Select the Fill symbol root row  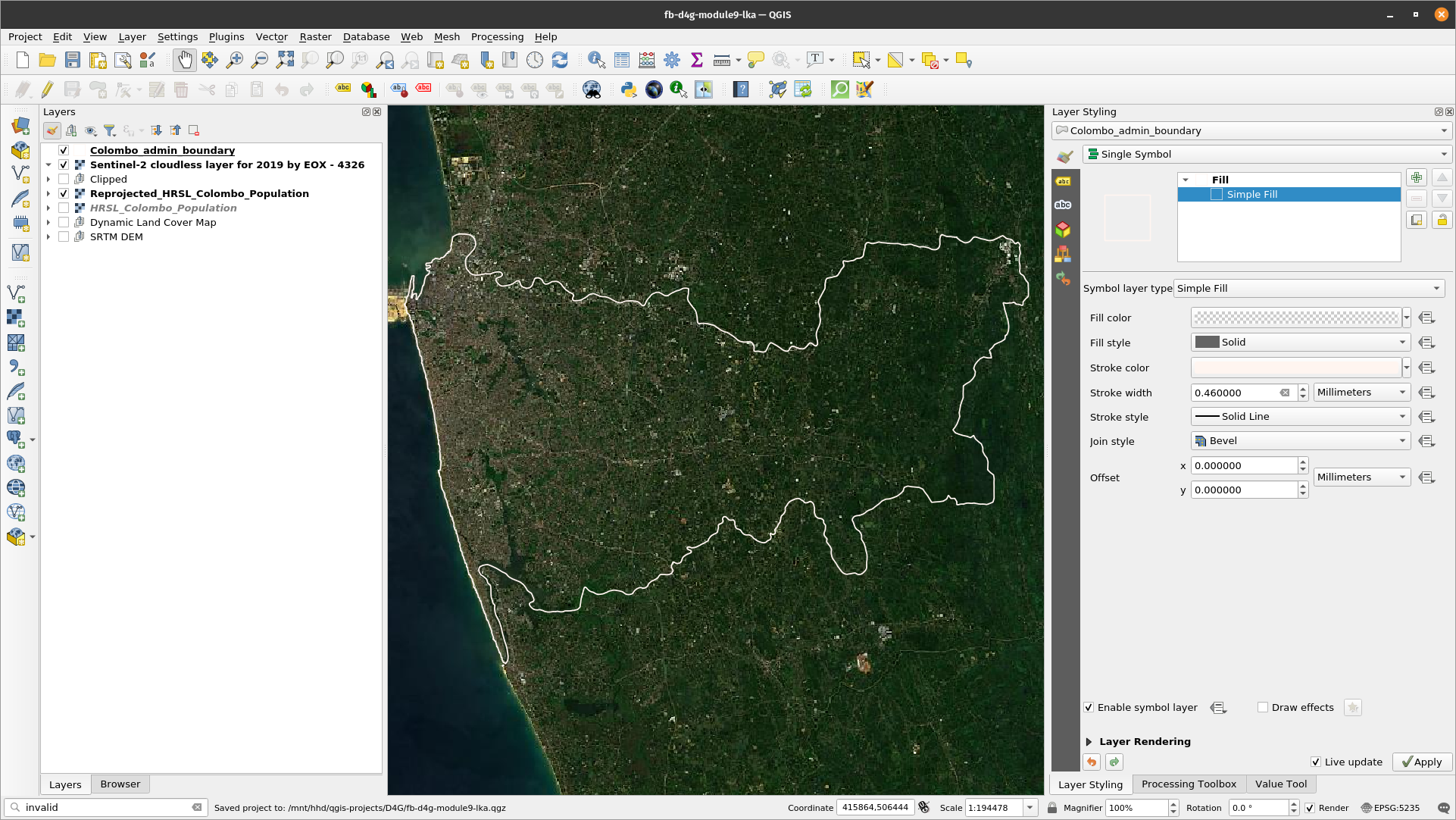(x=1289, y=180)
